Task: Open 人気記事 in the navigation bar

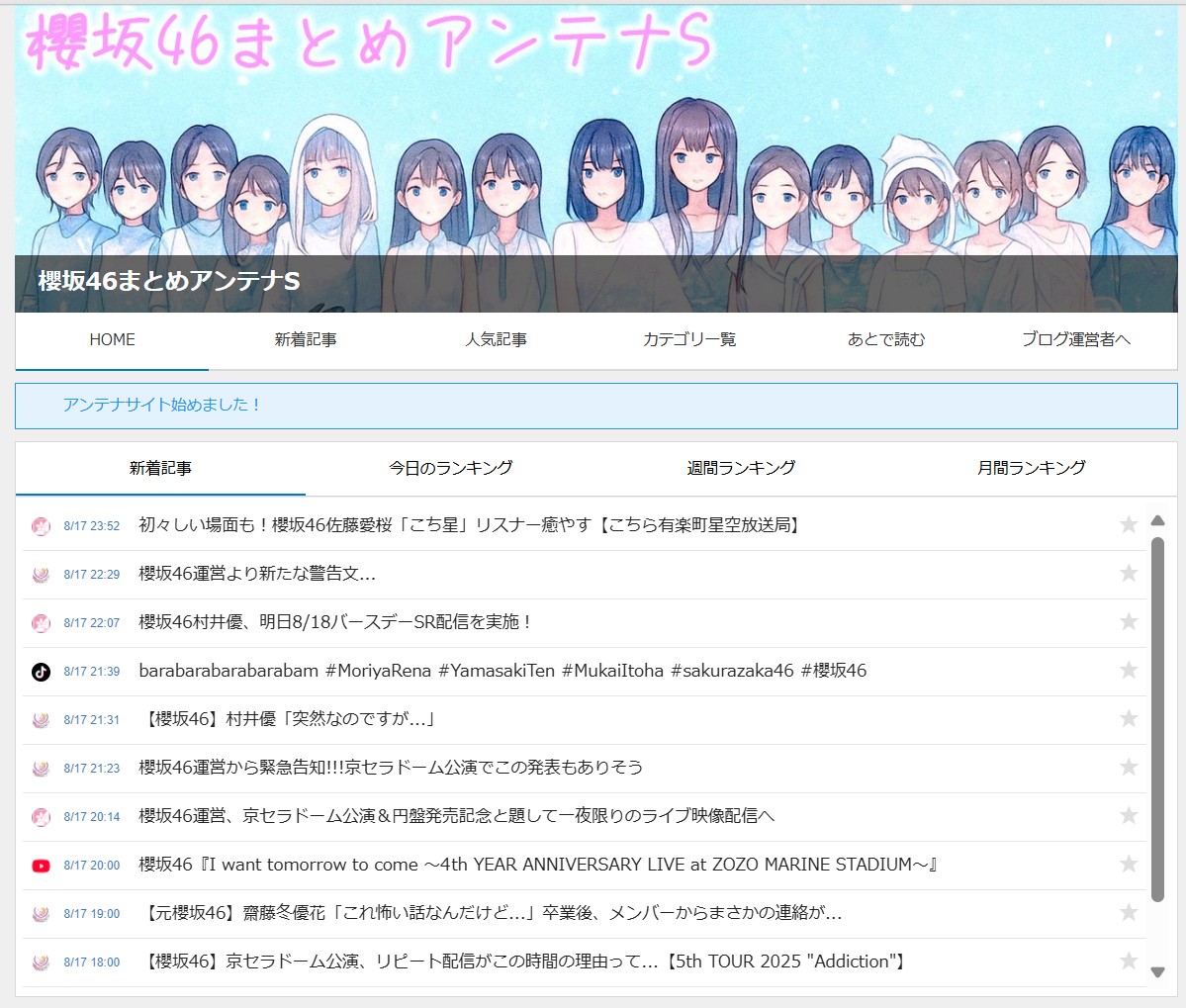Action: (x=497, y=340)
